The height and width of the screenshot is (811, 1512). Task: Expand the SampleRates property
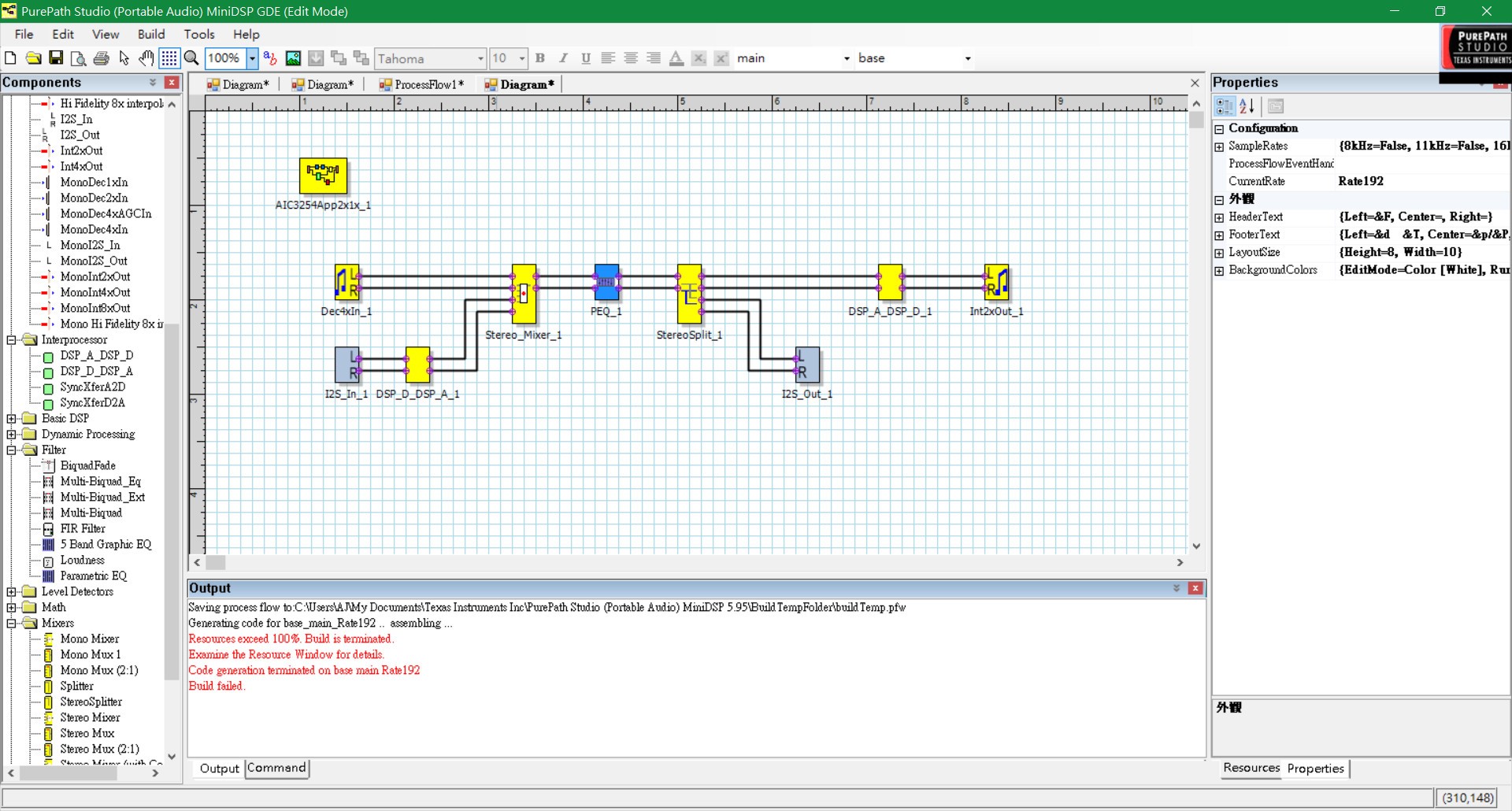tap(1219, 146)
